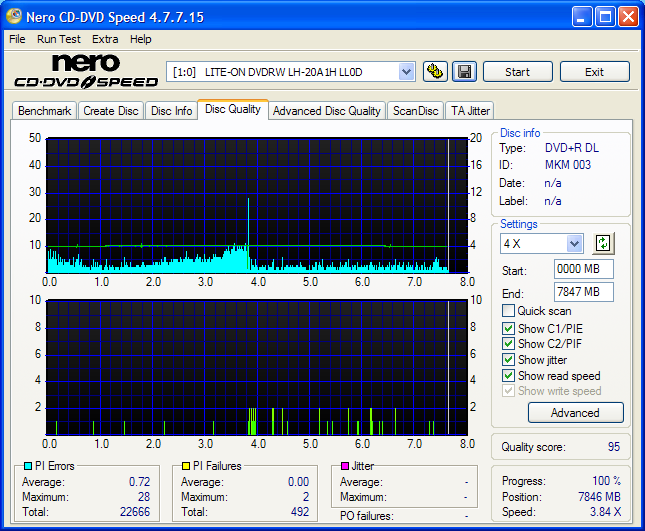Click the yellow PI Failures color swatch
645x531 pixels.
pyautogui.click(x=186, y=466)
